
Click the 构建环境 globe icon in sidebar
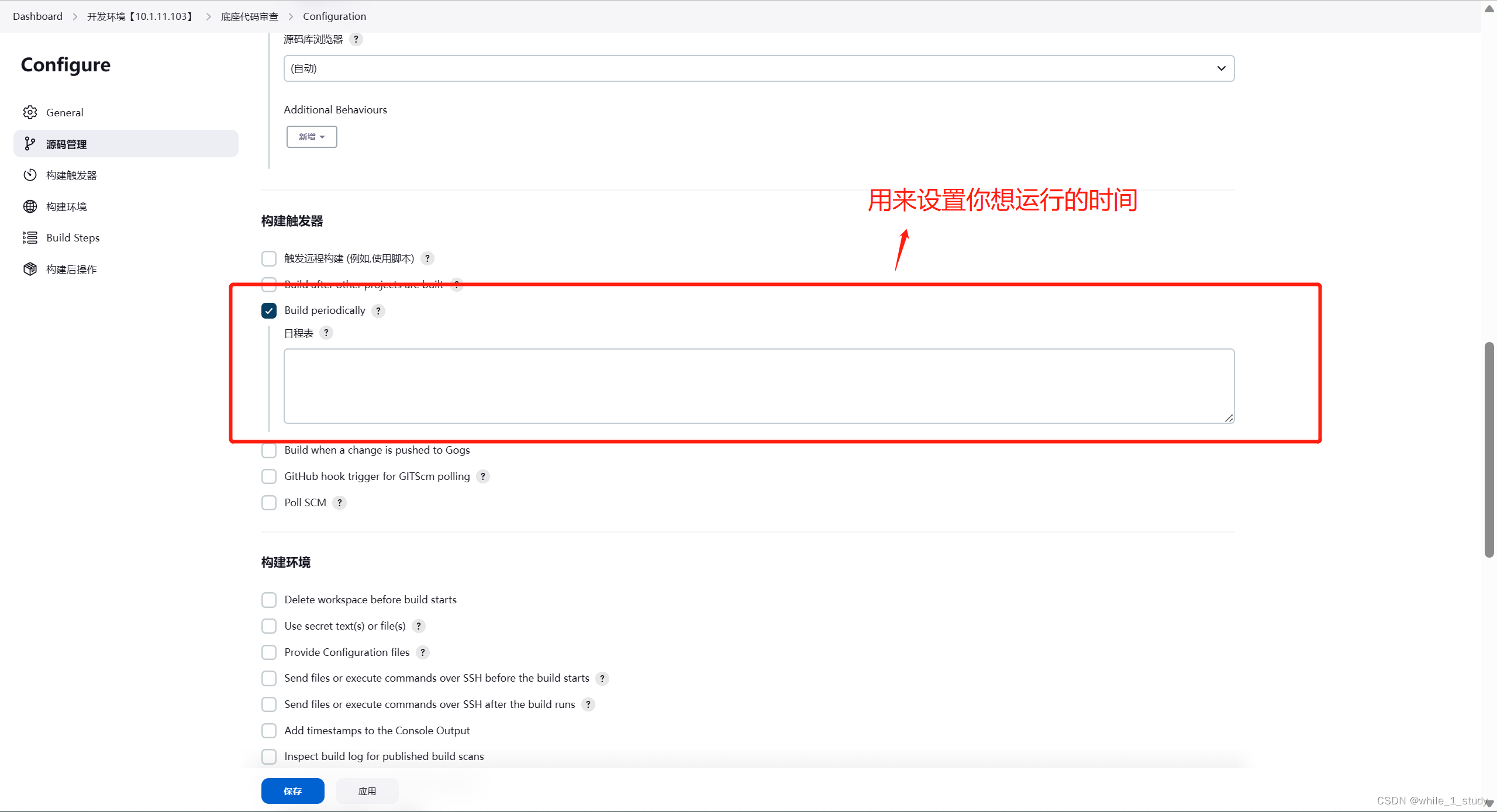pyautogui.click(x=30, y=206)
